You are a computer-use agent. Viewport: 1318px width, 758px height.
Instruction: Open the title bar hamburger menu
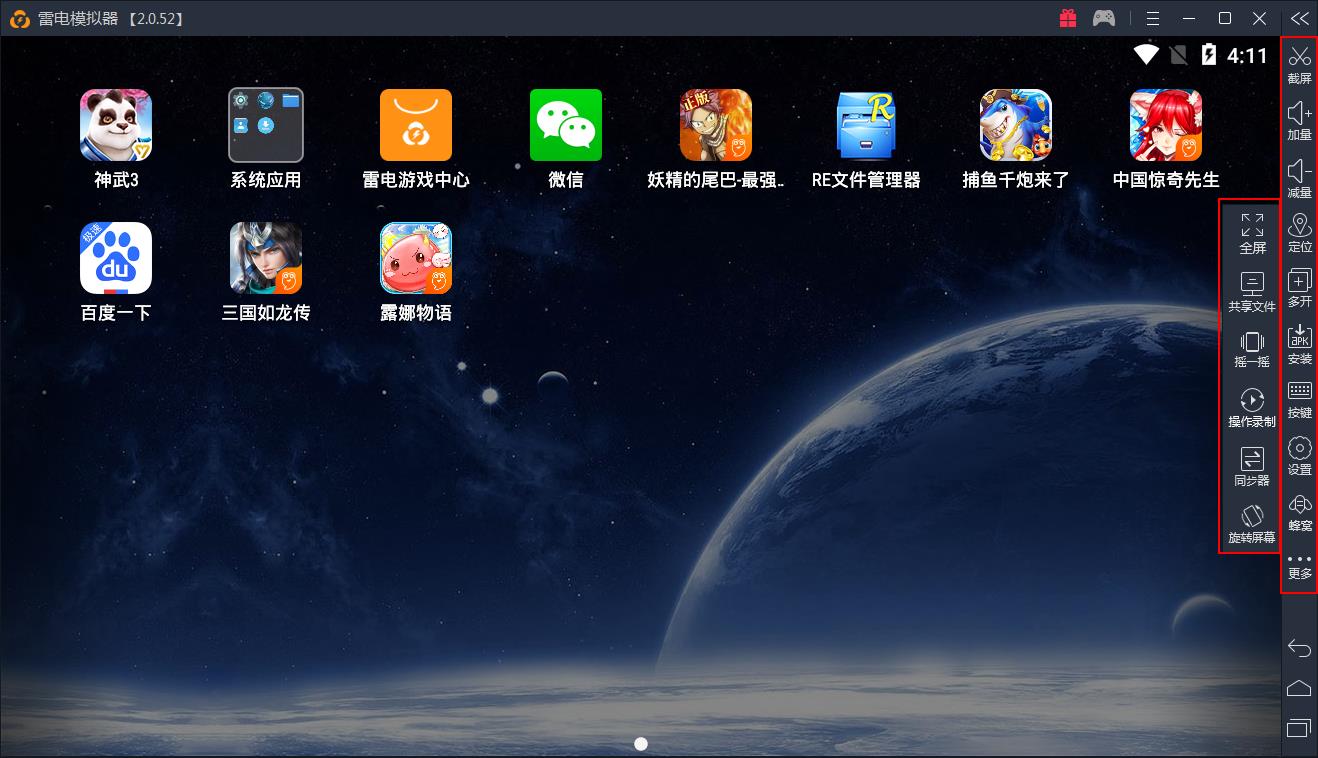1153,18
